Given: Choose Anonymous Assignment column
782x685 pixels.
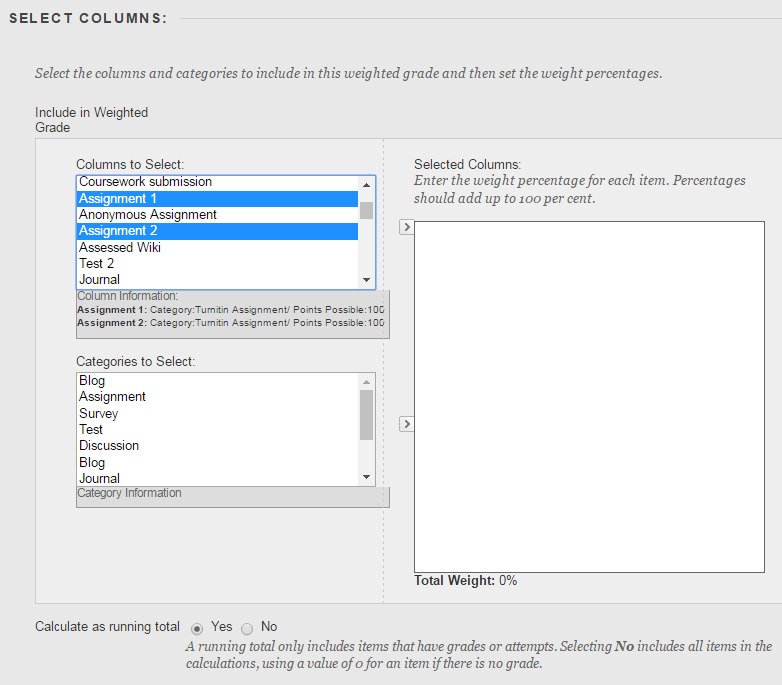Looking at the screenshot, I should pos(148,215).
